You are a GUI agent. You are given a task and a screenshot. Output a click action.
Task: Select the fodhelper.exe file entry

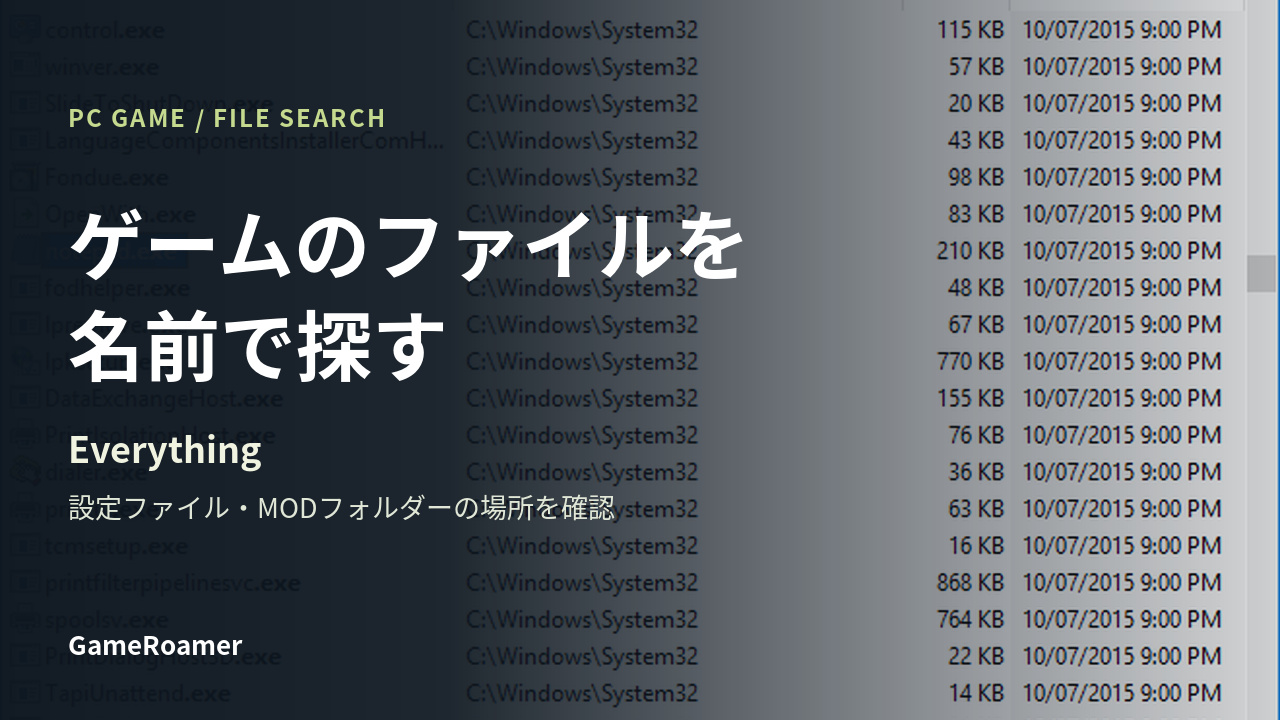pyautogui.click(x=117, y=288)
